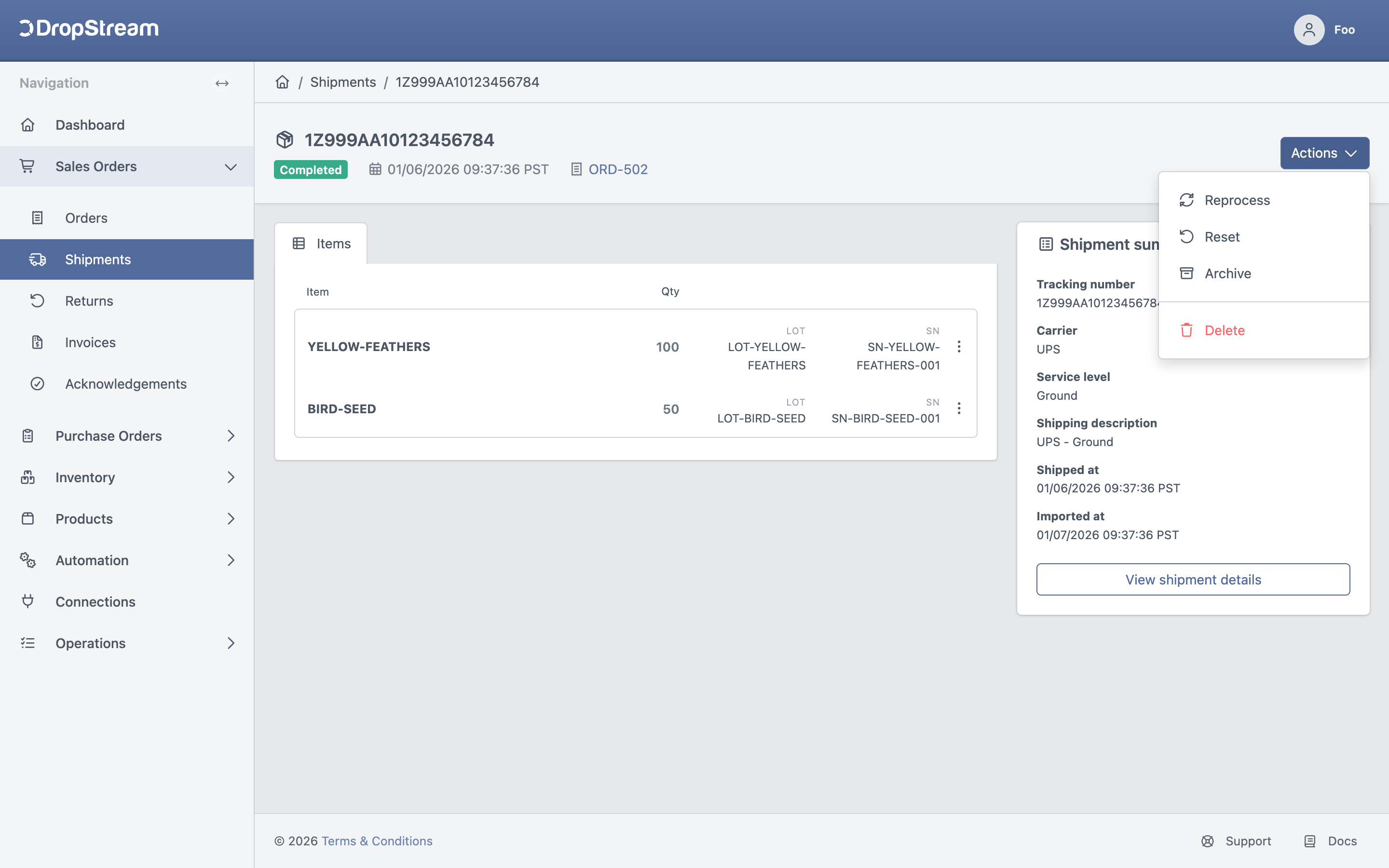Expand the Operations section

(231, 644)
